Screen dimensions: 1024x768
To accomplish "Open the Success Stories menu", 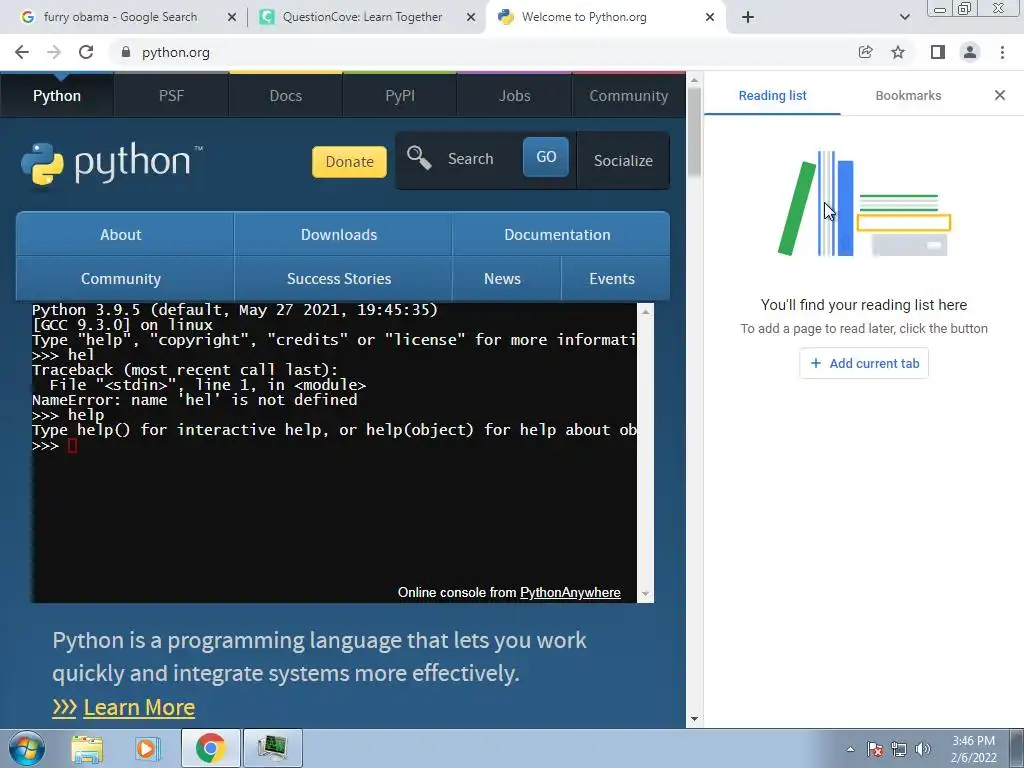I will 339,278.
